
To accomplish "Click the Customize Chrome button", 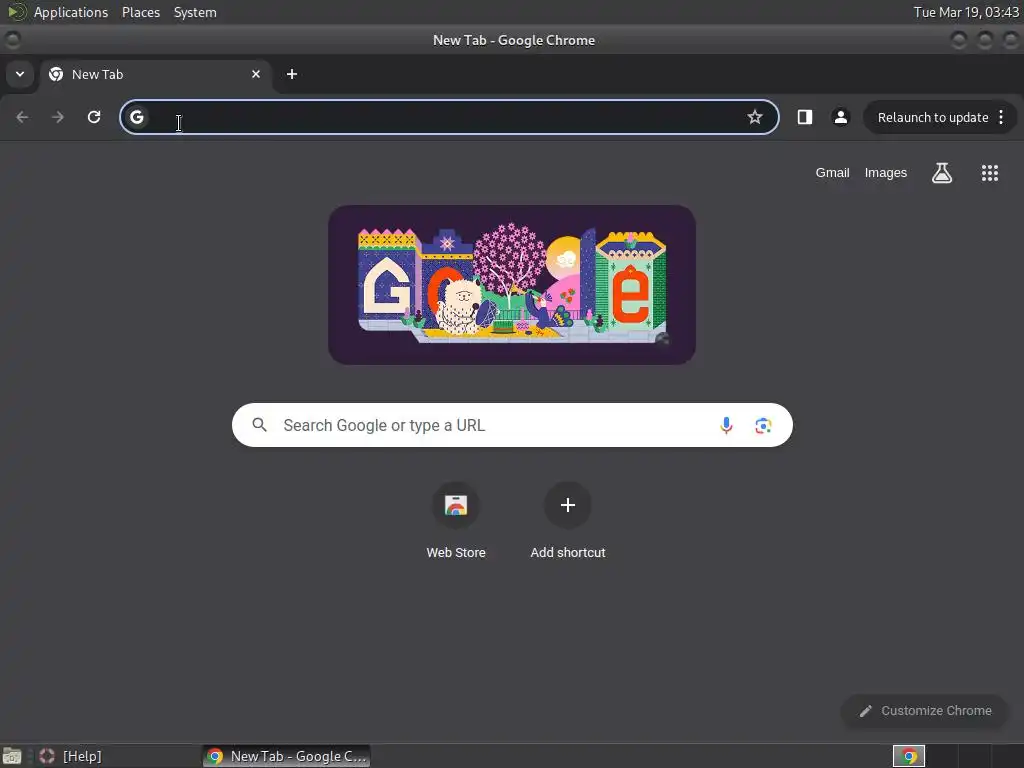I will (x=925, y=711).
